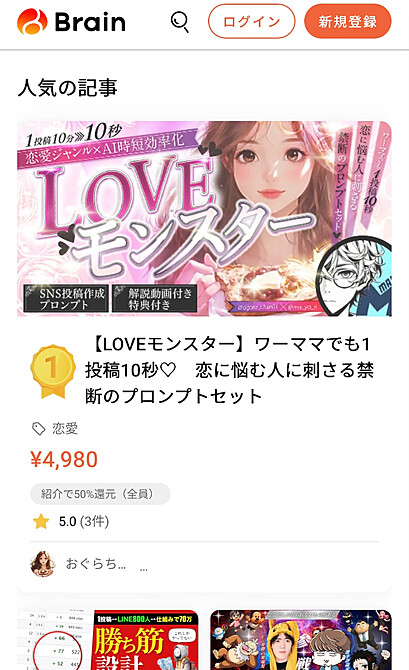Open the LOVEモンスター banner thumbnail
Screen dimensions: 409x670
coord(204,219)
